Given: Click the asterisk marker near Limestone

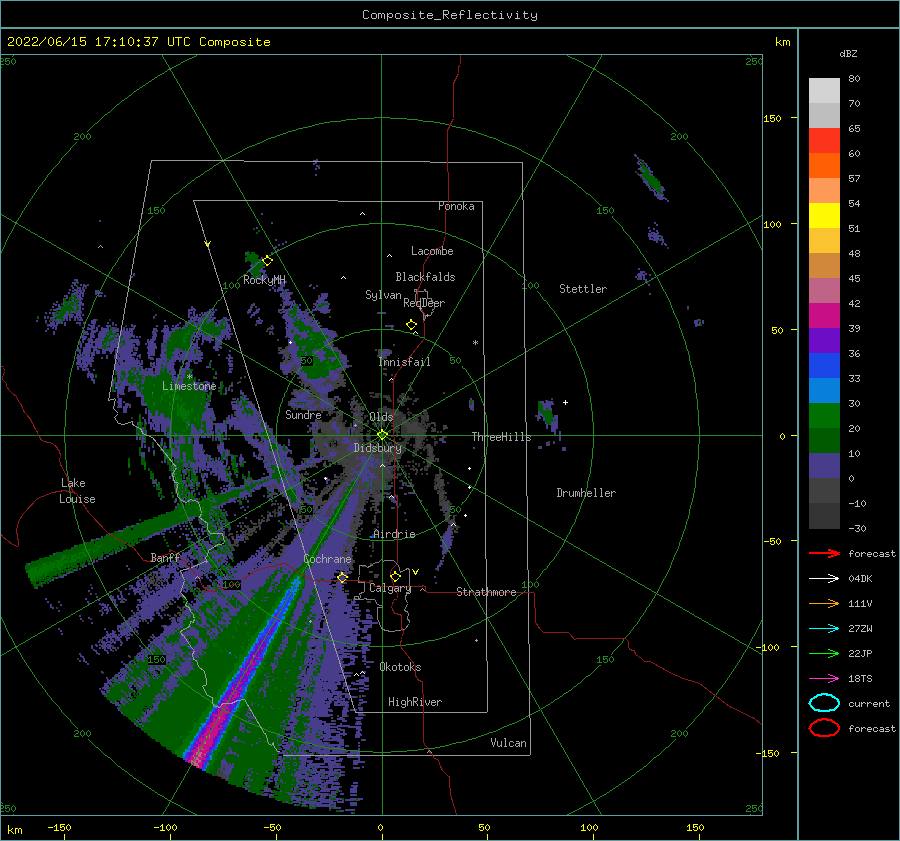Looking at the screenshot, I should [x=189, y=377].
